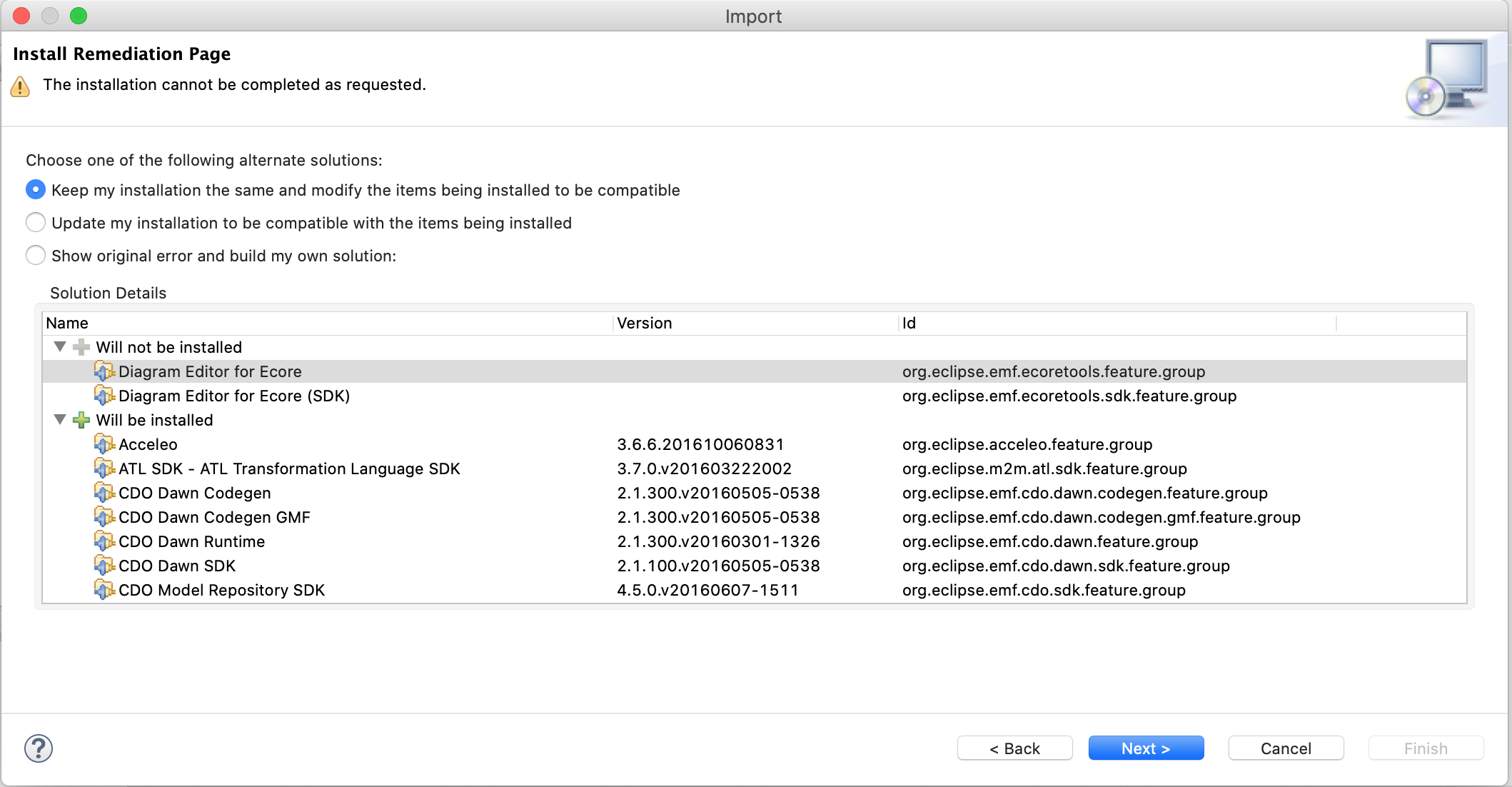
Task: Close the Import window with red button
Action: [x=21, y=16]
